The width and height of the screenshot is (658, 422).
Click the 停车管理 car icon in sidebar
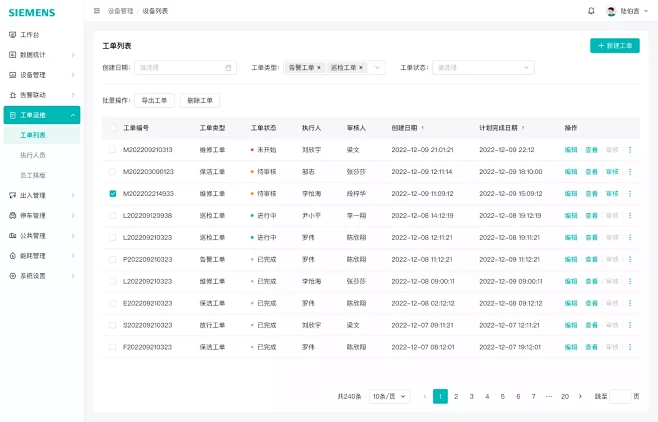13,216
